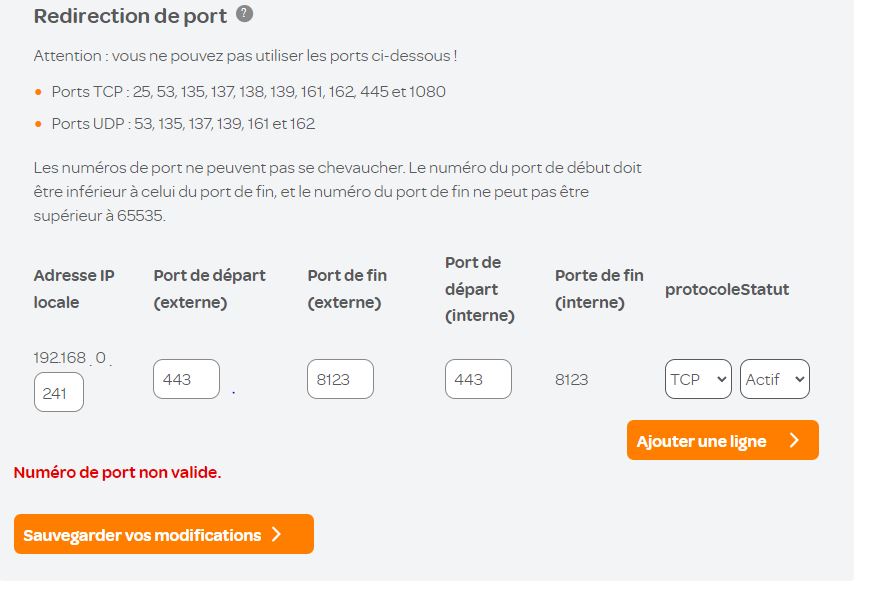Click the internal end port value 8123
The width and height of the screenshot is (891, 596).
(572, 379)
